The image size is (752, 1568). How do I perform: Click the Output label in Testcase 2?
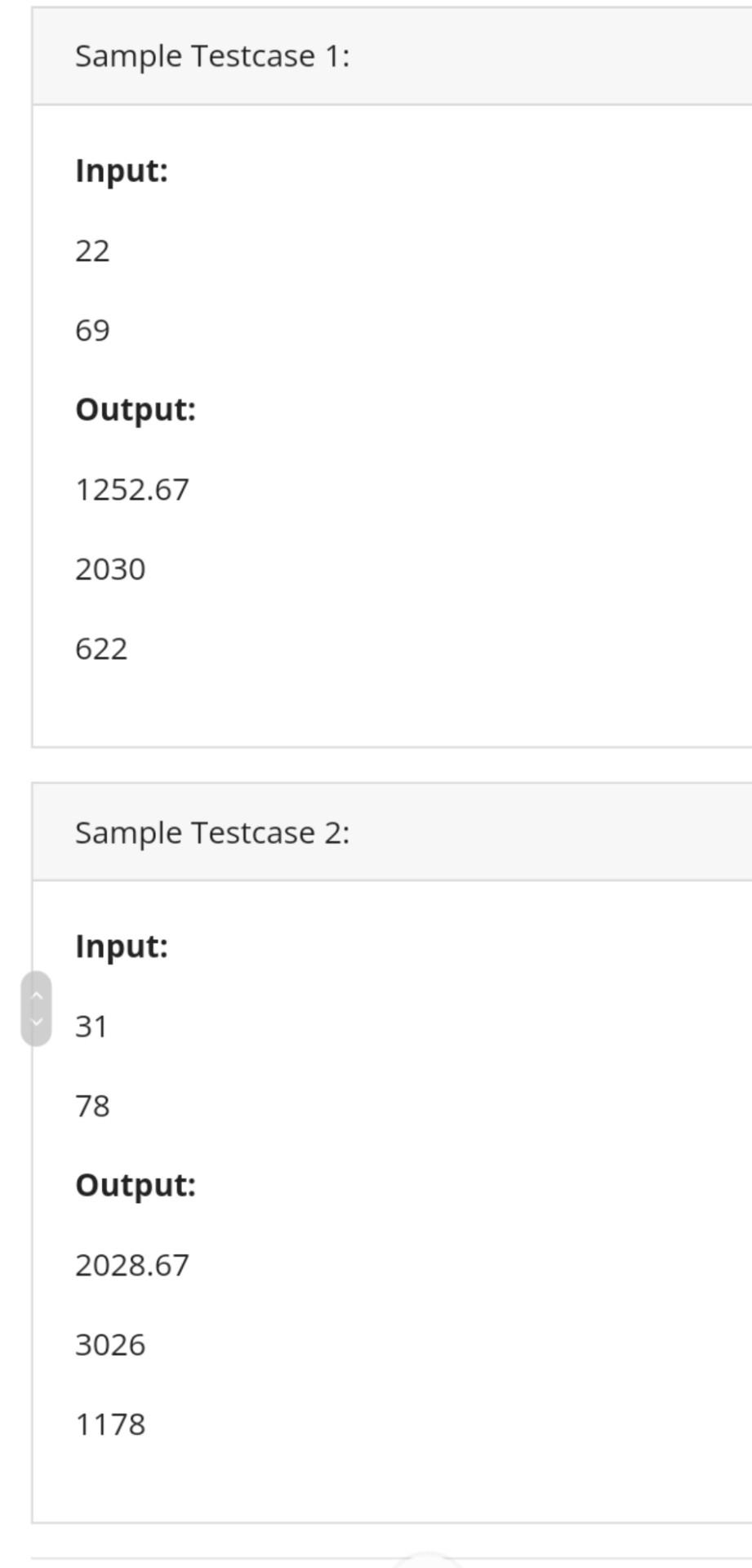136,1185
